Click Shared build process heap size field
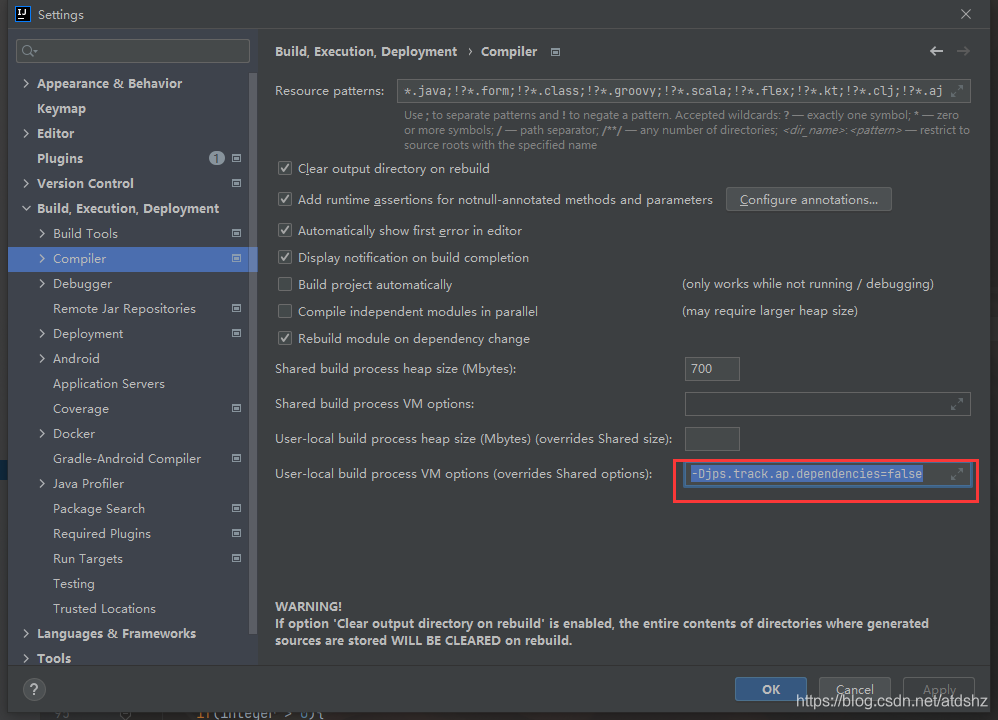Image resolution: width=998 pixels, height=720 pixels. point(712,369)
